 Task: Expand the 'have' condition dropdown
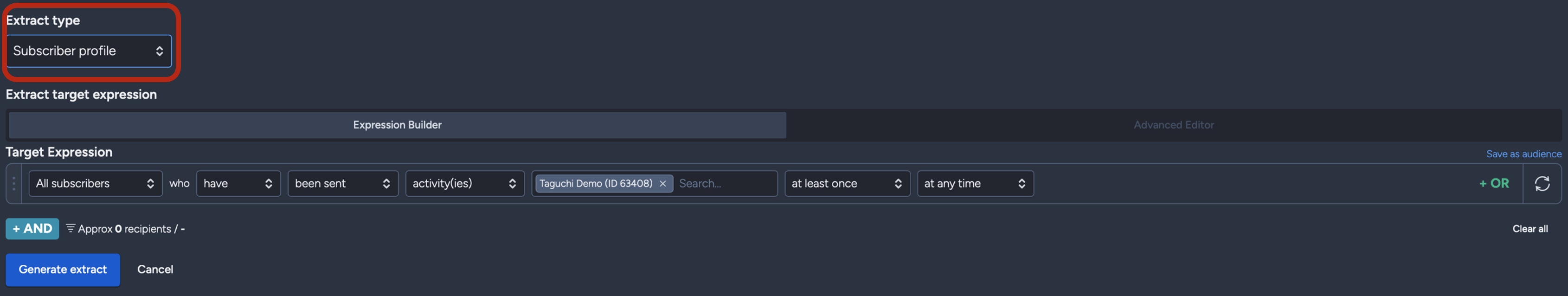click(x=238, y=183)
